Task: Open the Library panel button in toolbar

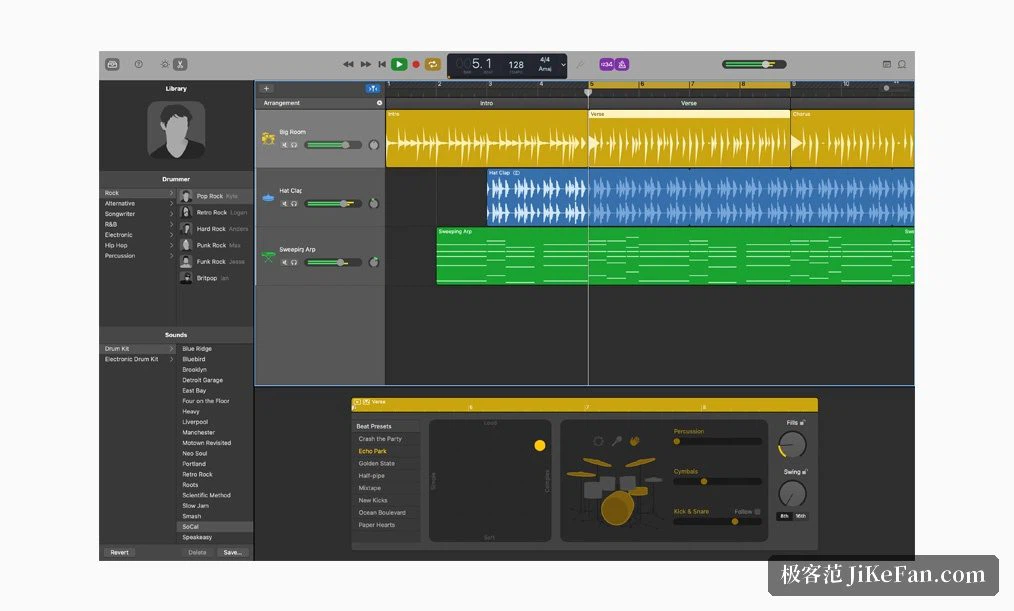Action: tap(113, 64)
